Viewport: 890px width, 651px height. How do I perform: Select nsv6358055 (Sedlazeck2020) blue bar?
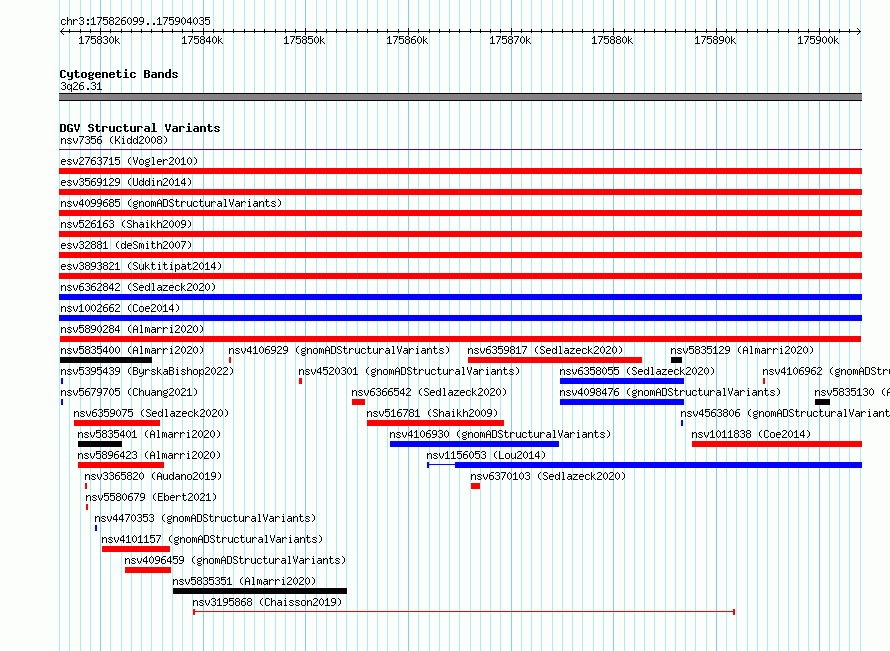622,381
